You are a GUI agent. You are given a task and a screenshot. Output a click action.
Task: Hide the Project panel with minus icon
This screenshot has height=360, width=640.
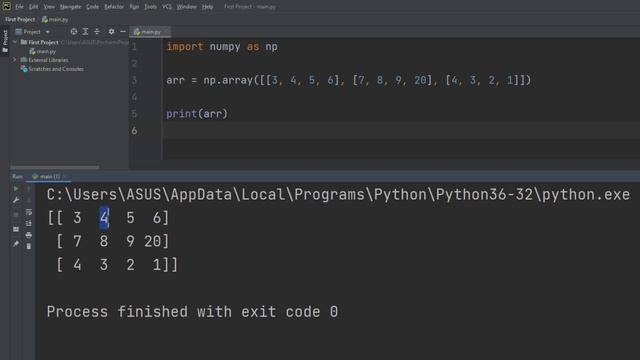123,31
